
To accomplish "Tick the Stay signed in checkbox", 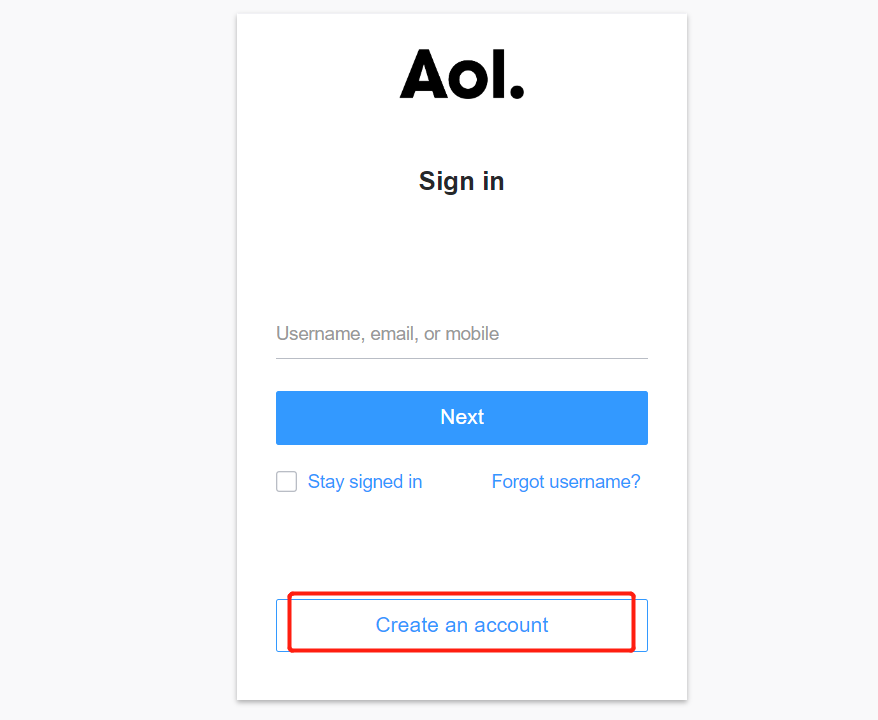I will [x=287, y=482].
